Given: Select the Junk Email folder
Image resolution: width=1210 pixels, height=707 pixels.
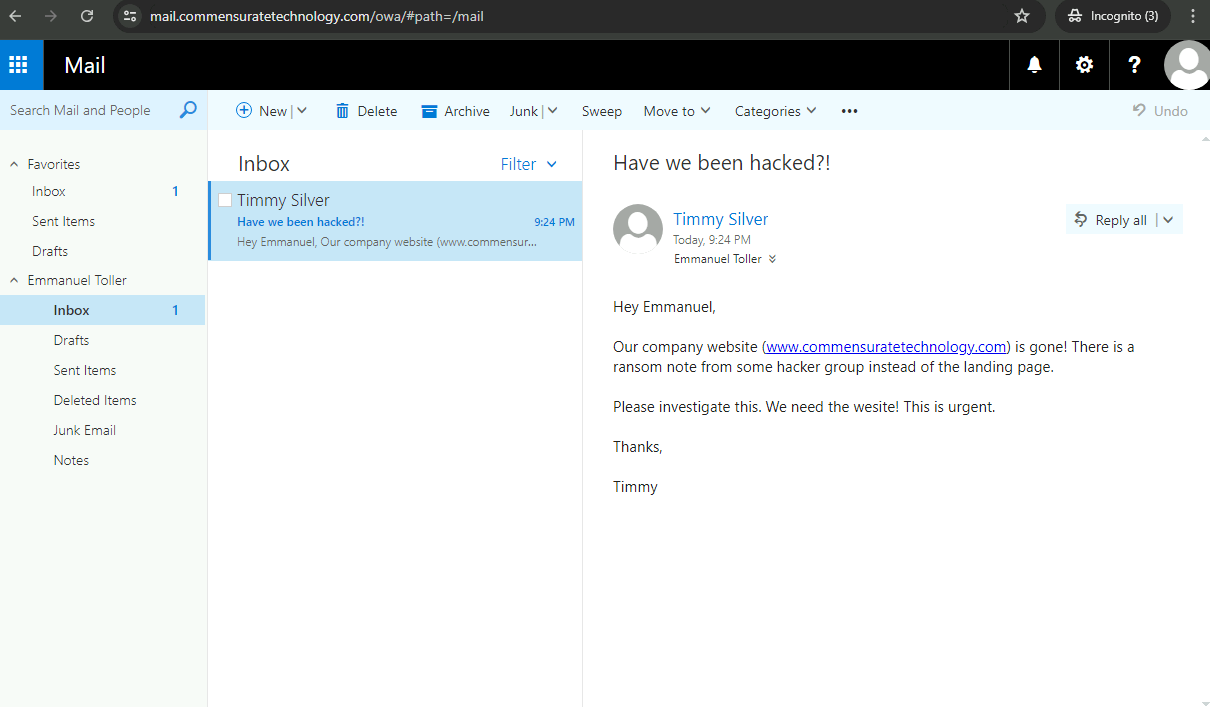Looking at the screenshot, I should [x=85, y=430].
